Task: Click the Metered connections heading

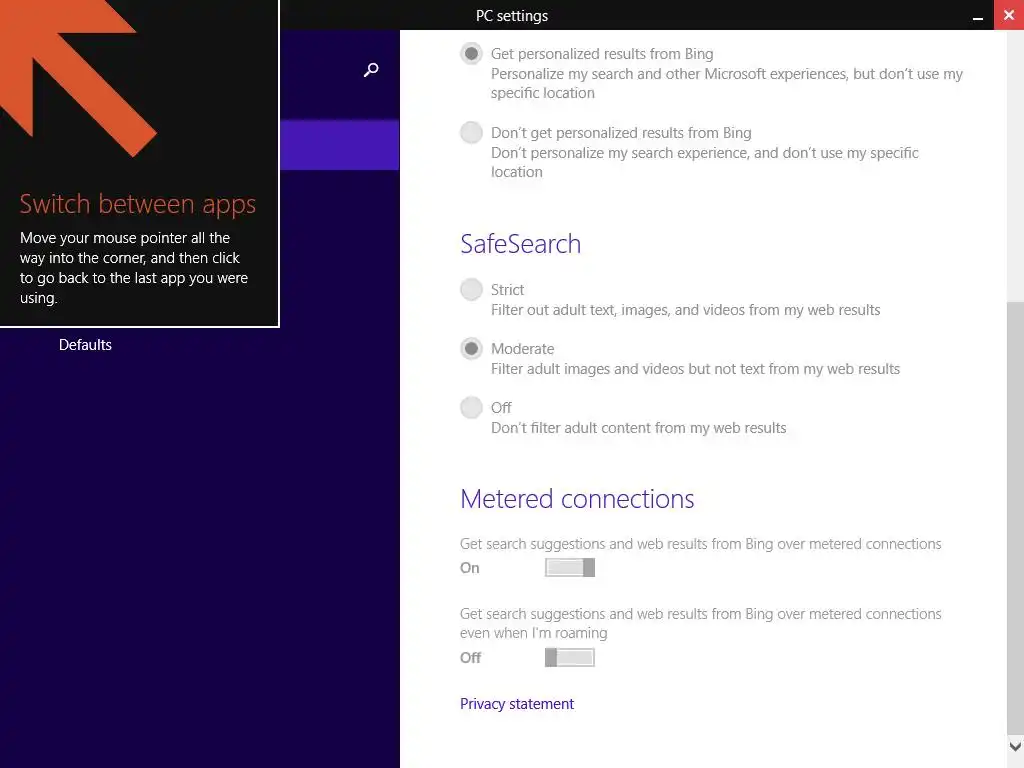Action: coord(577,499)
